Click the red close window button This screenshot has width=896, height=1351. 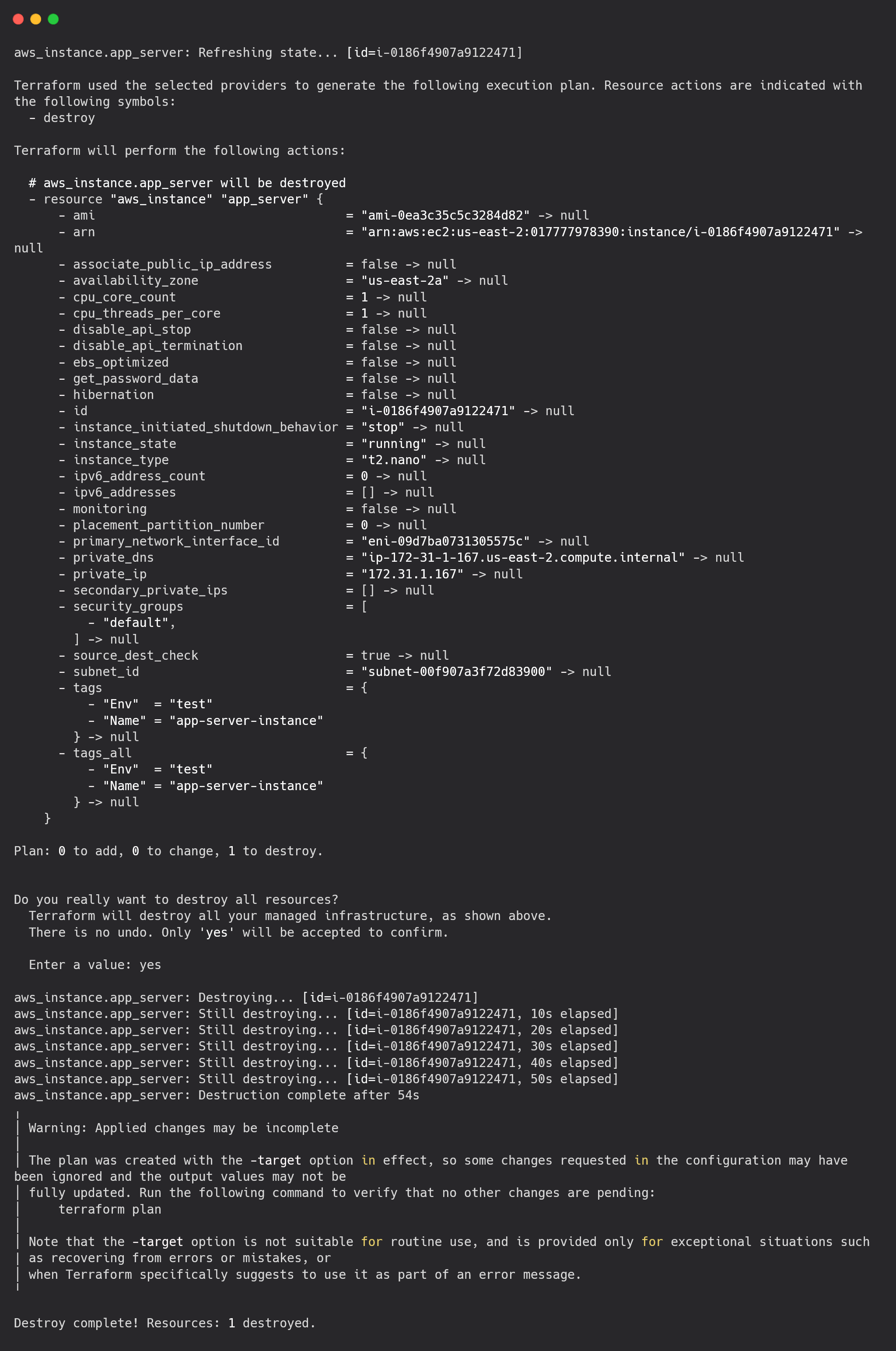pos(18,19)
